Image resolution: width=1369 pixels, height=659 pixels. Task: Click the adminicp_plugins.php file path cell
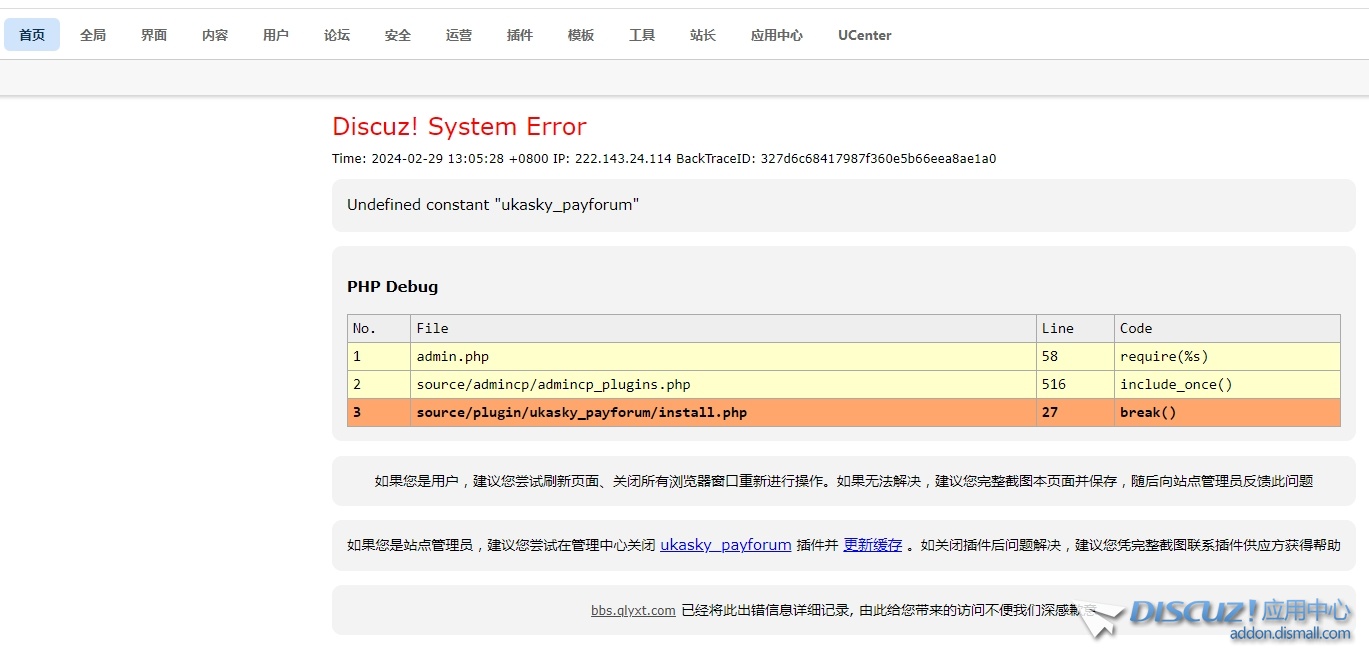(x=723, y=384)
